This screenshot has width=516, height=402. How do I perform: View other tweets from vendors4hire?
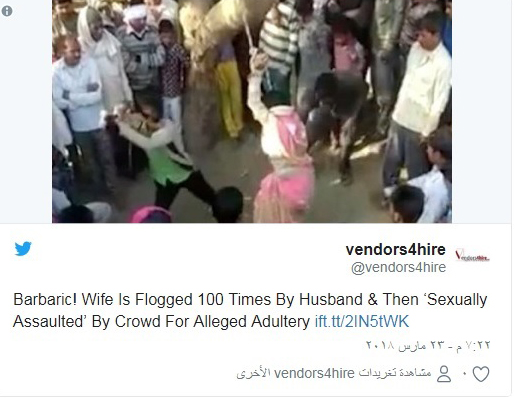334,373
